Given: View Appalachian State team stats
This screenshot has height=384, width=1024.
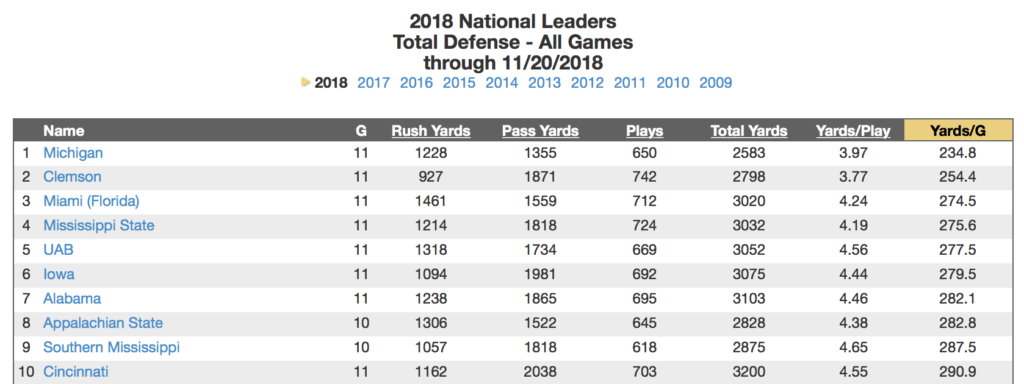Looking at the screenshot, I should point(103,323).
